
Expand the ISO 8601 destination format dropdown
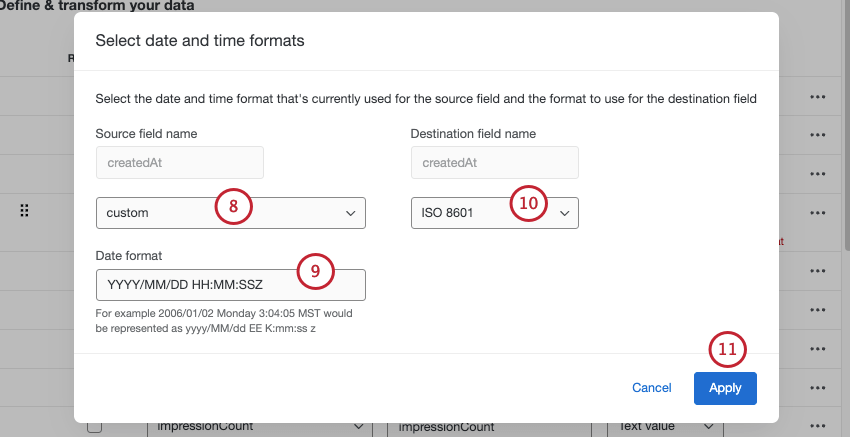pos(494,213)
